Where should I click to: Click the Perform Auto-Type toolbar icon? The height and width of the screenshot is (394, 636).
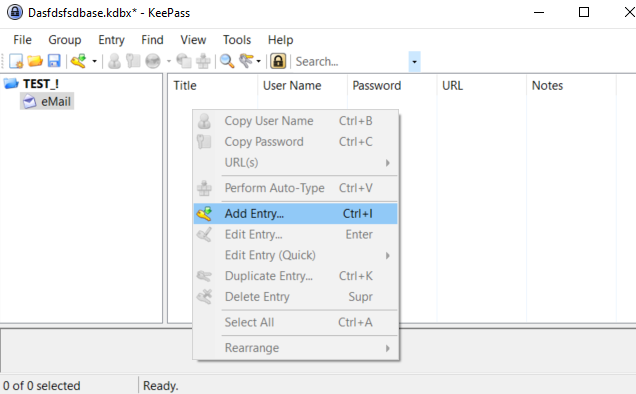pyautogui.click(x=203, y=61)
